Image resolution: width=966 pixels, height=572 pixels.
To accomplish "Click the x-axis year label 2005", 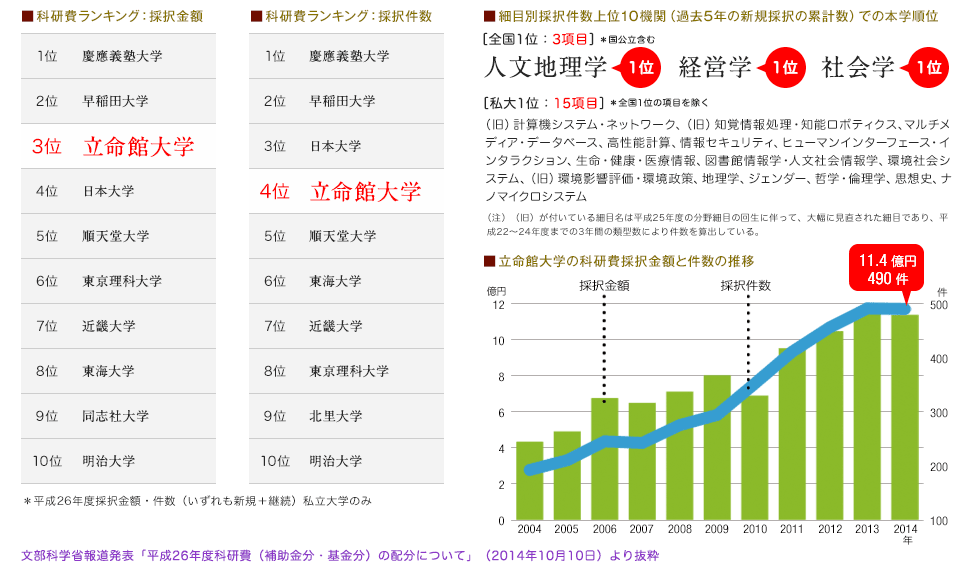I will pyautogui.click(x=566, y=529).
